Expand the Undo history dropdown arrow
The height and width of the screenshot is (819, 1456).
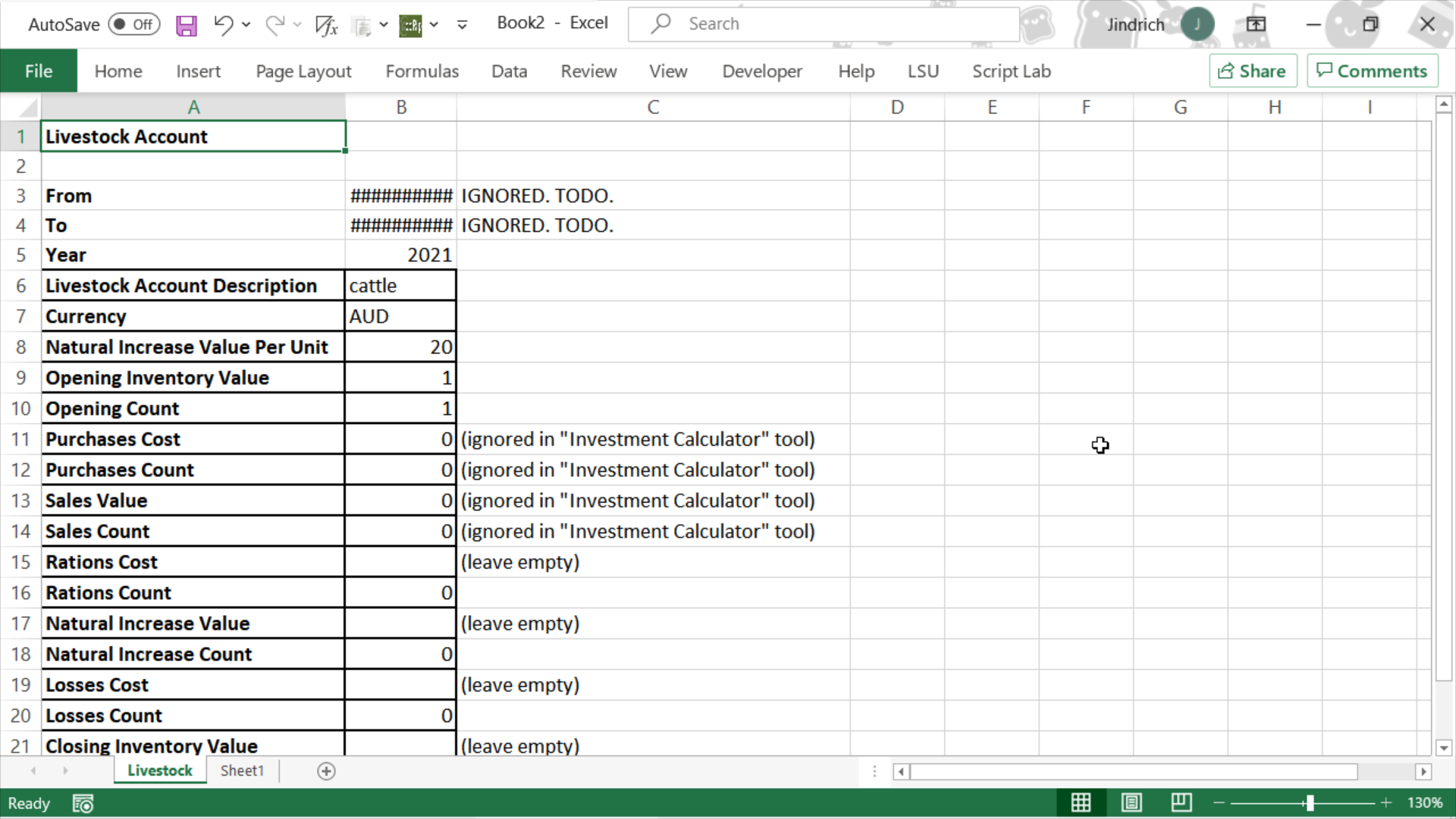(x=246, y=25)
